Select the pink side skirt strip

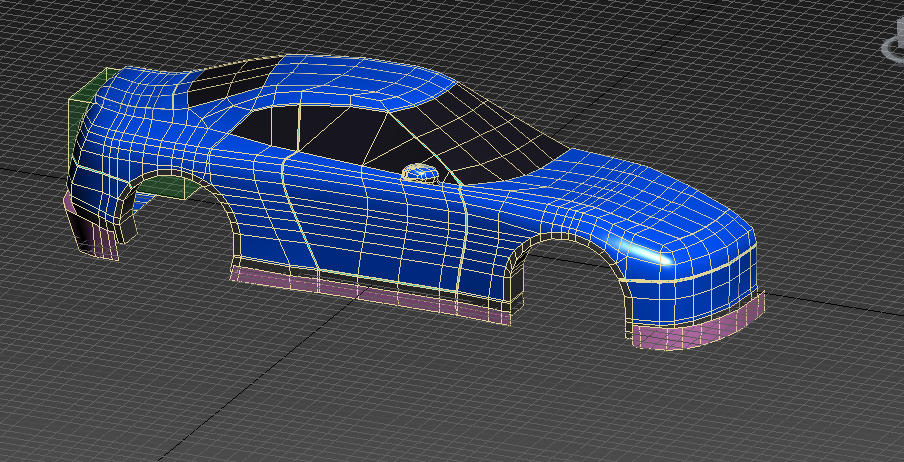(370, 290)
